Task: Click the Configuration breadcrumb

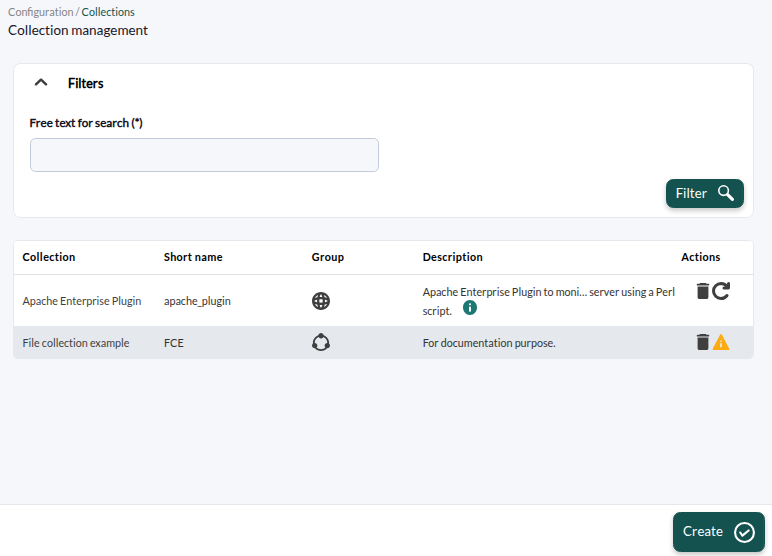Action: coord(40,12)
